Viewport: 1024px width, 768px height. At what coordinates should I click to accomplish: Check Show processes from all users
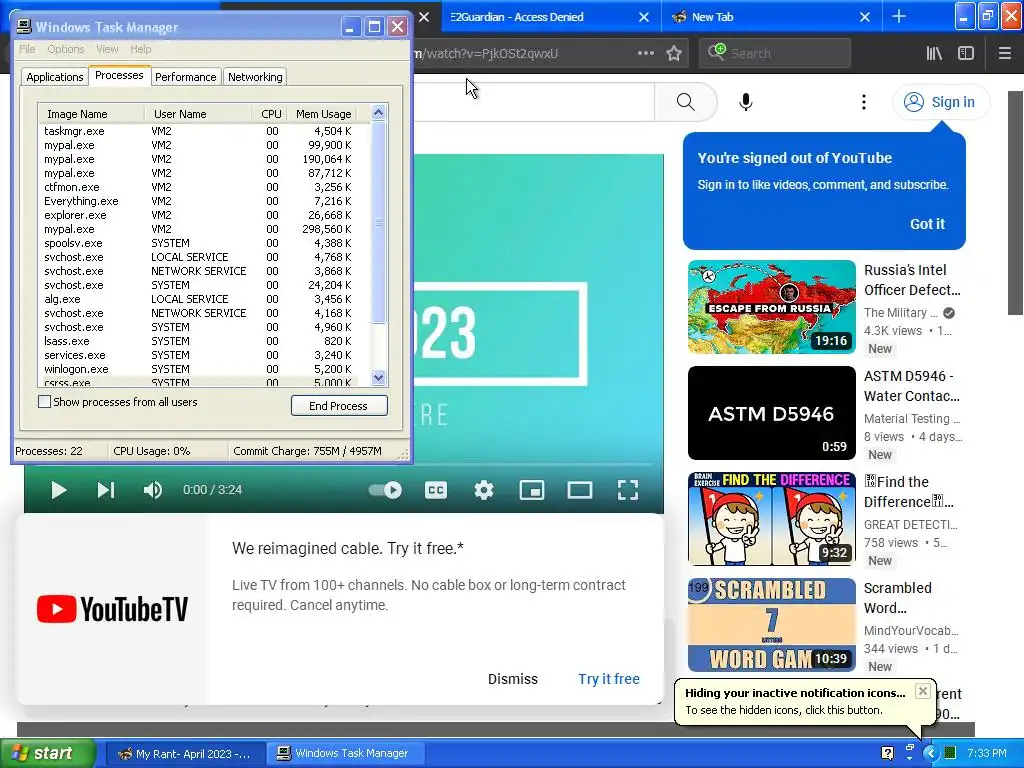coord(44,402)
